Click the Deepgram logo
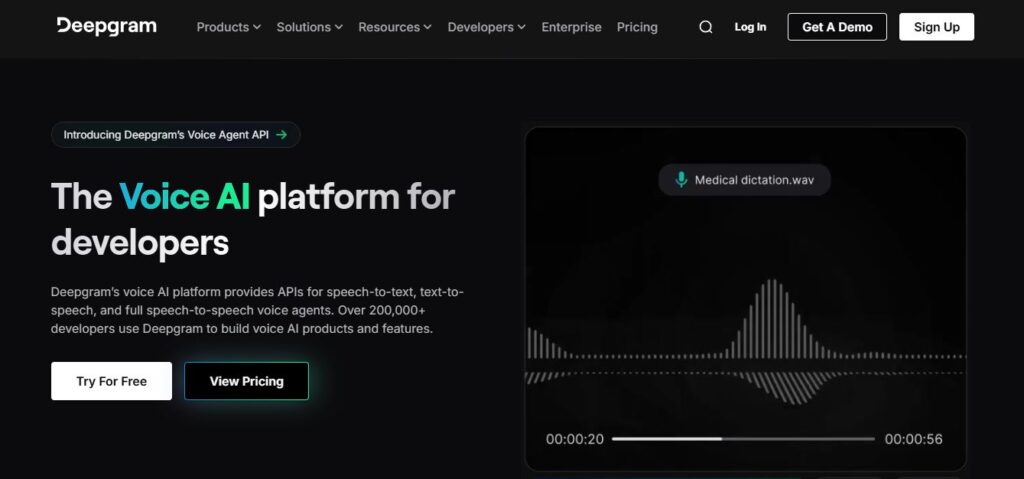 (106, 26)
